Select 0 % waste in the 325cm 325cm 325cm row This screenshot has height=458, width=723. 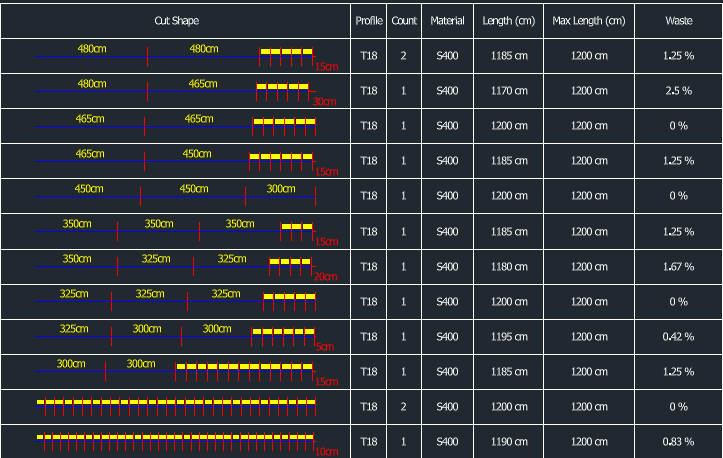(x=679, y=302)
